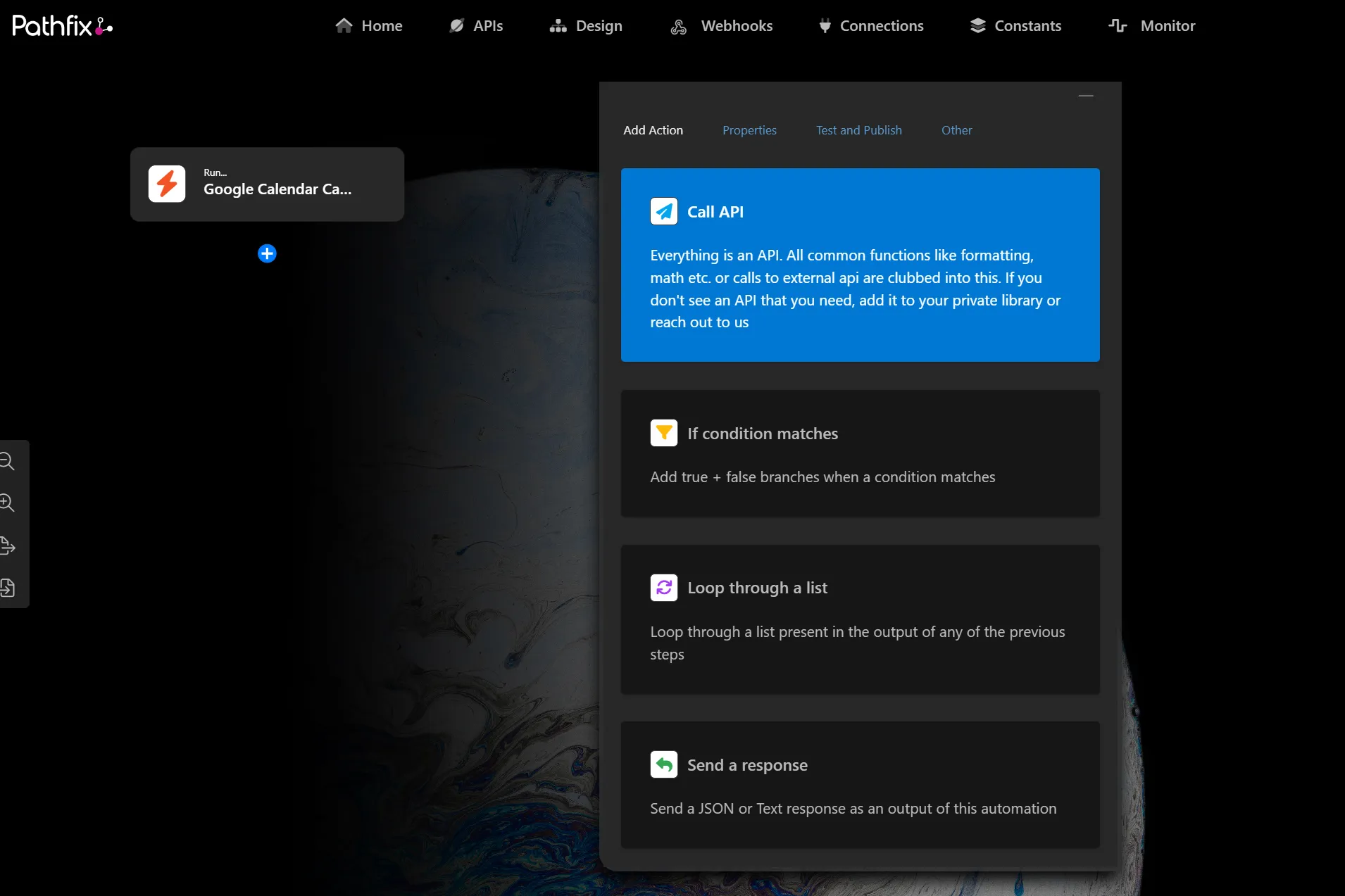This screenshot has height=896, width=1345.
Task: Open the Constants section
Action: [1015, 26]
